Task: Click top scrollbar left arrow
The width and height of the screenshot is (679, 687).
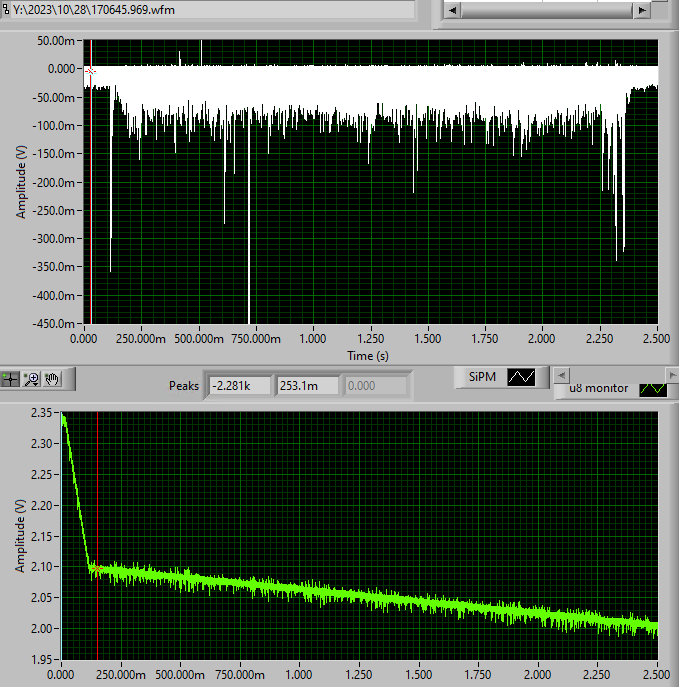Action: click(453, 10)
